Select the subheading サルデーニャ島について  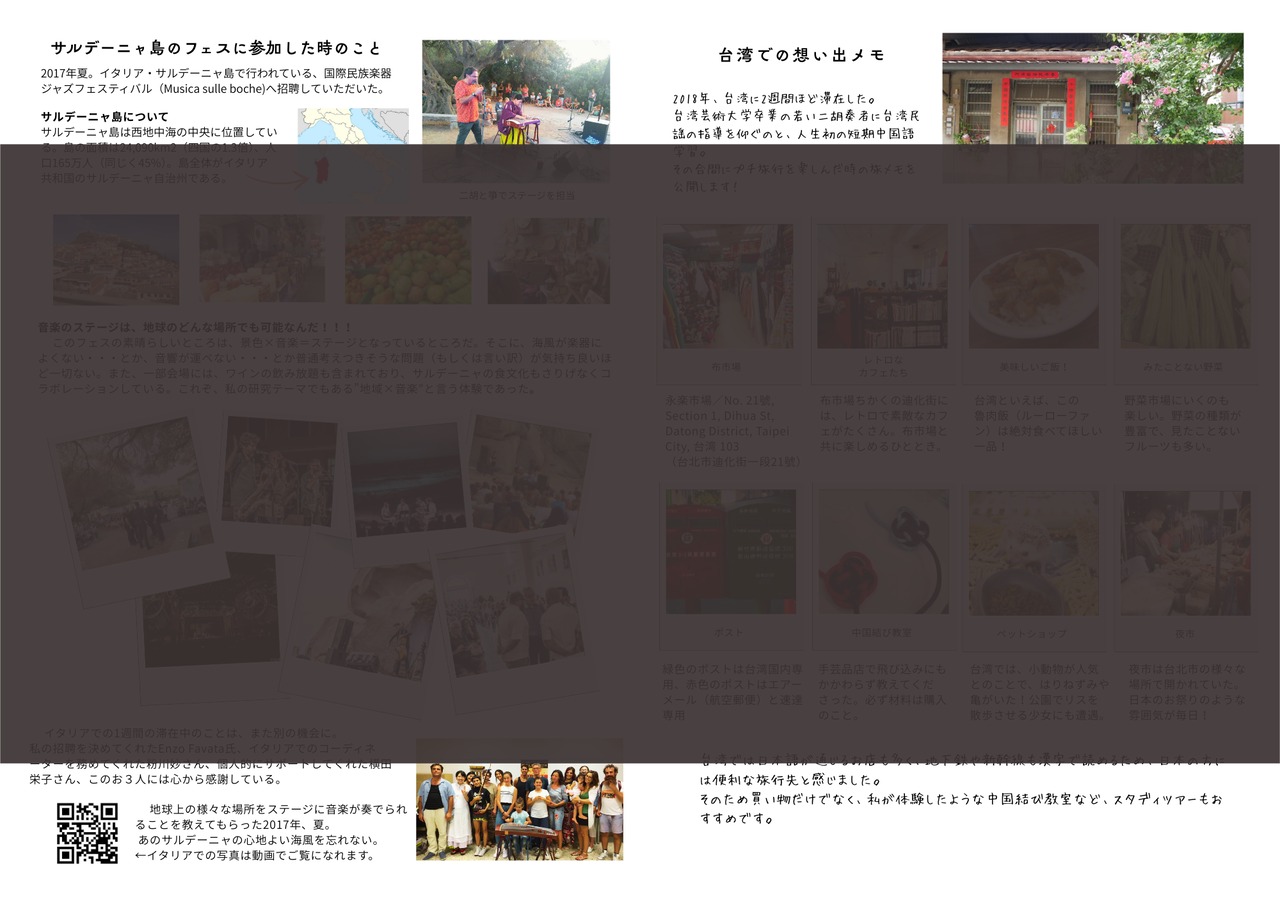click(x=105, y=116)
